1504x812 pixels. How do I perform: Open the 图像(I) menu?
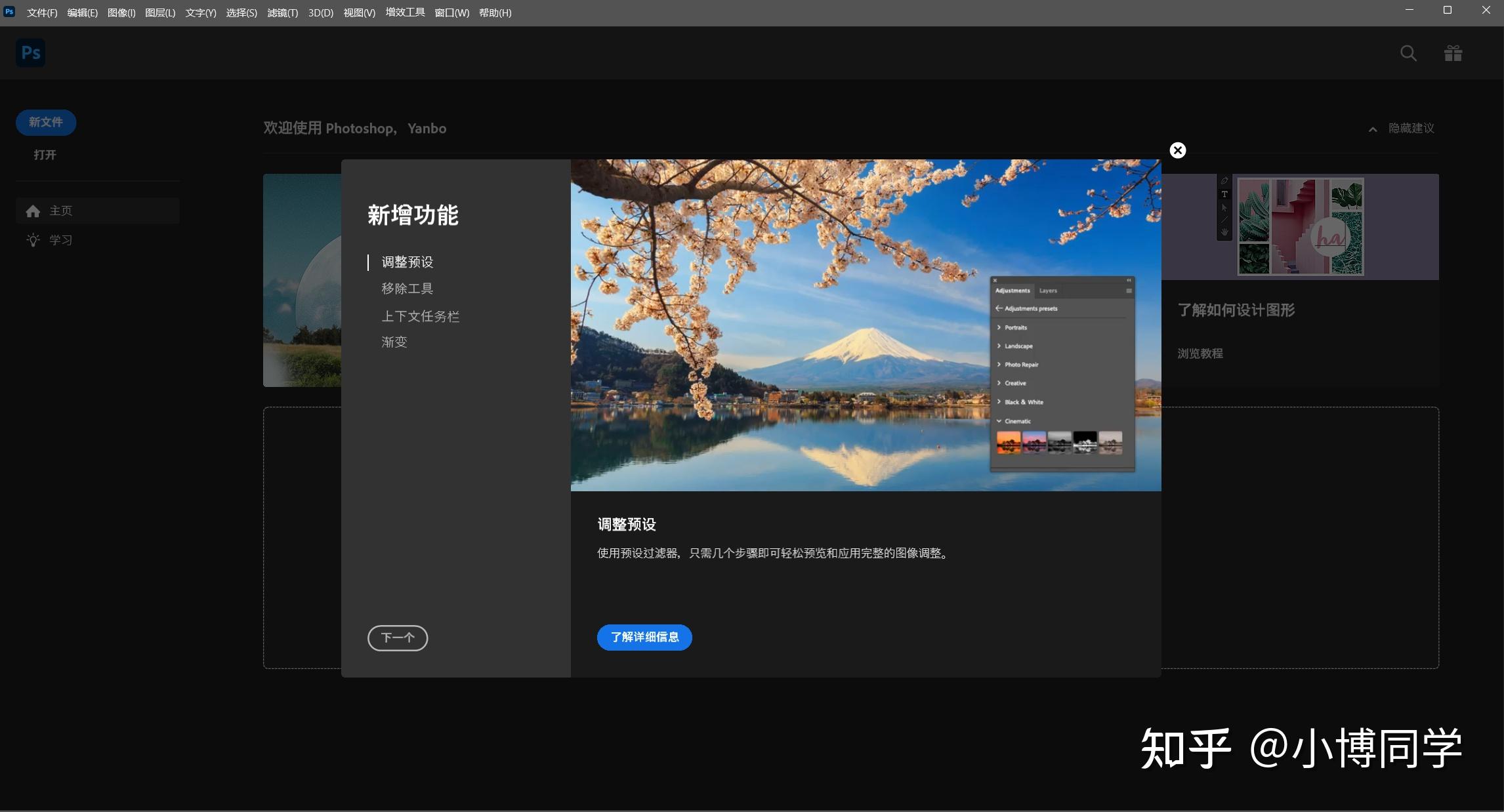click(x=121, y=13)
